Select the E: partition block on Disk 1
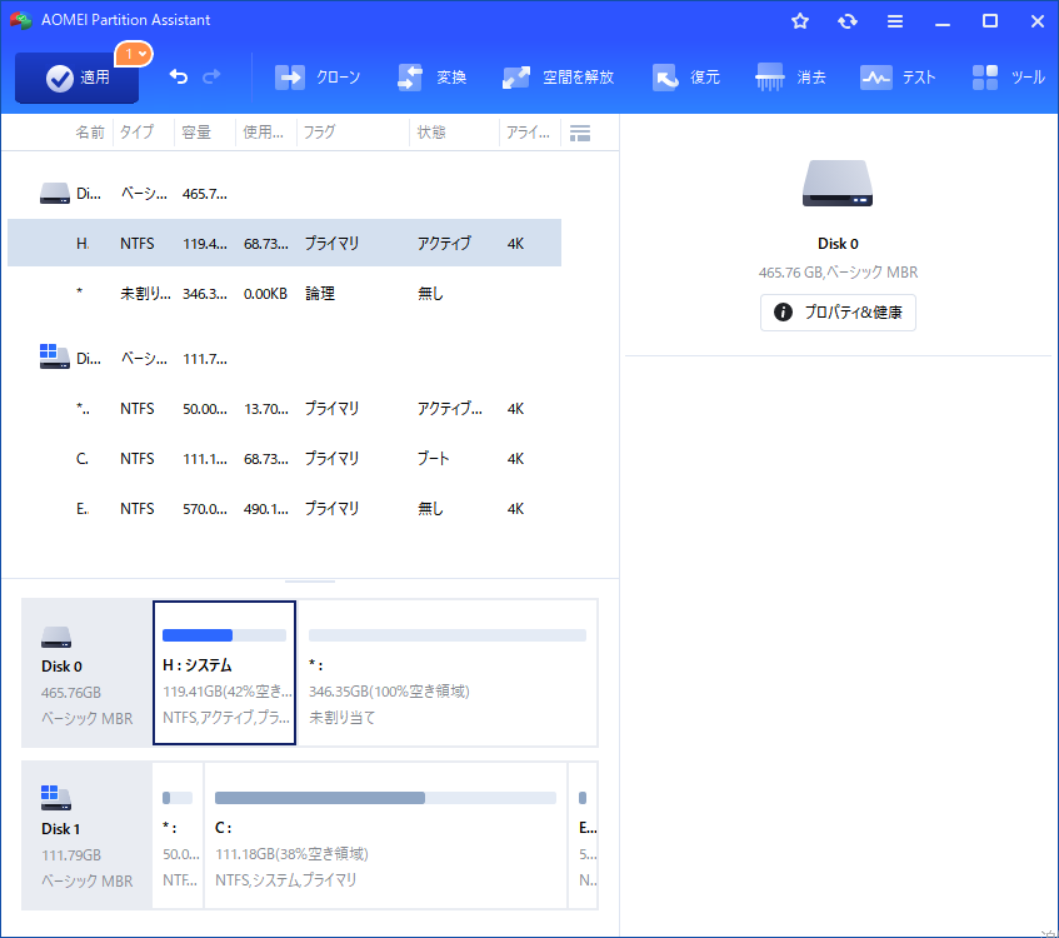The width and height of the screenshot is (1059, 938). pyautogui.click(x=584, y=835)
